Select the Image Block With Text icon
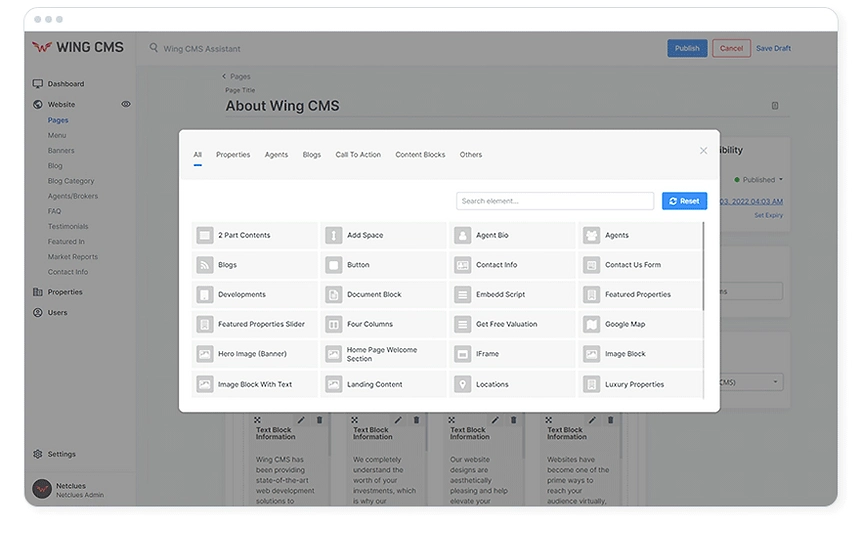The height and width of the screenshot is (534, 862). click(x=205, y=384)
